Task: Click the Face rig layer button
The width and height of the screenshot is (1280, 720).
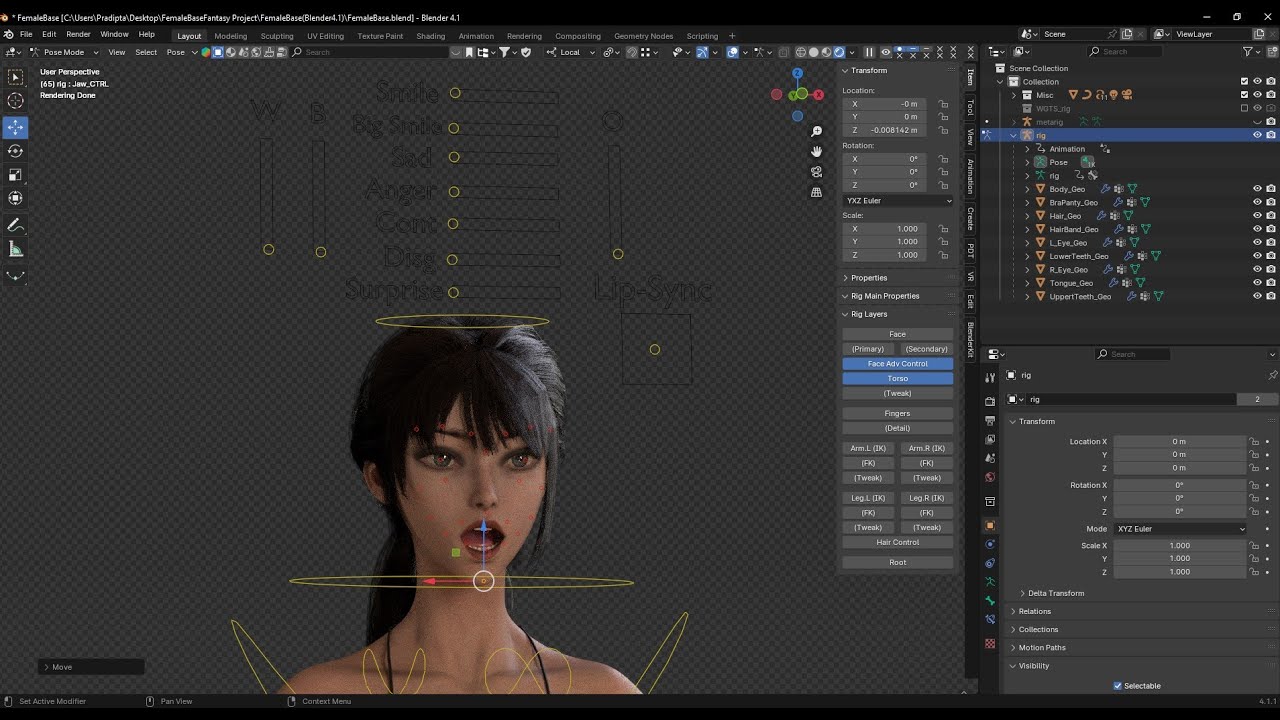Action: (897, 334)
